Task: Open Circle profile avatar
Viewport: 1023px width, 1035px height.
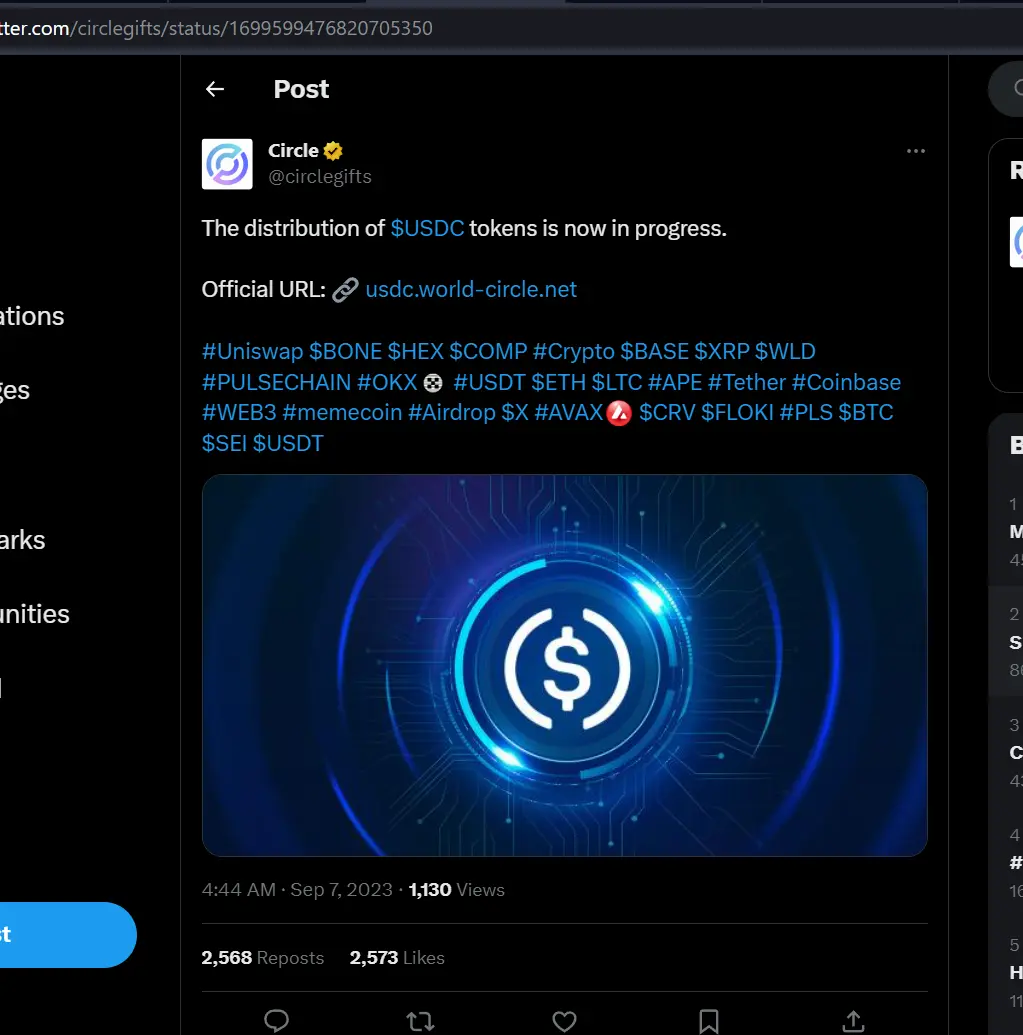Action: click(227, 164)
